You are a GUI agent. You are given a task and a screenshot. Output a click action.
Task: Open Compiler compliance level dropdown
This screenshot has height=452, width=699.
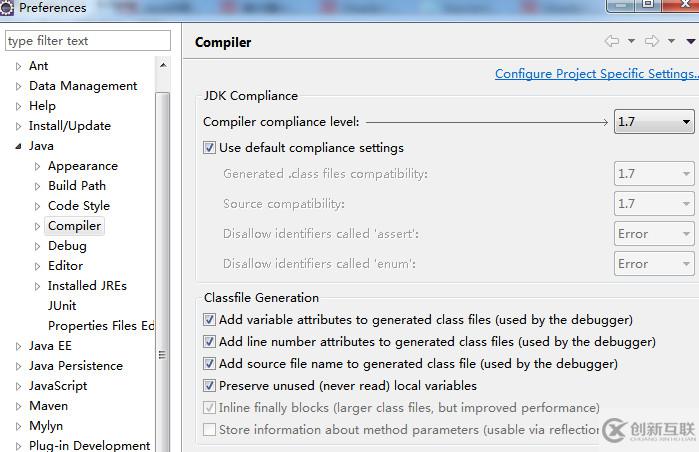(x=654, y=122)
